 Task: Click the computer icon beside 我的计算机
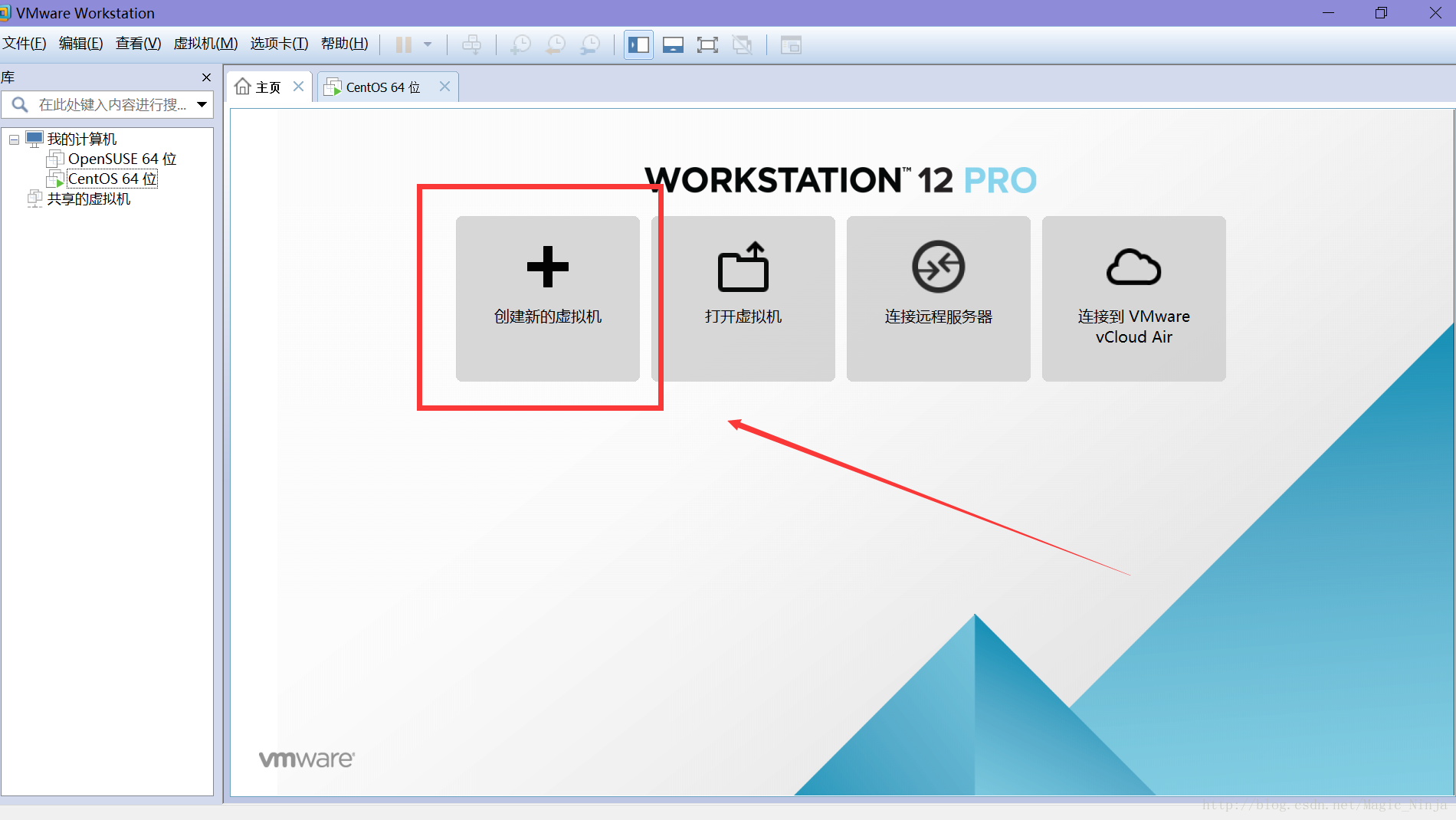pos(34,139)
